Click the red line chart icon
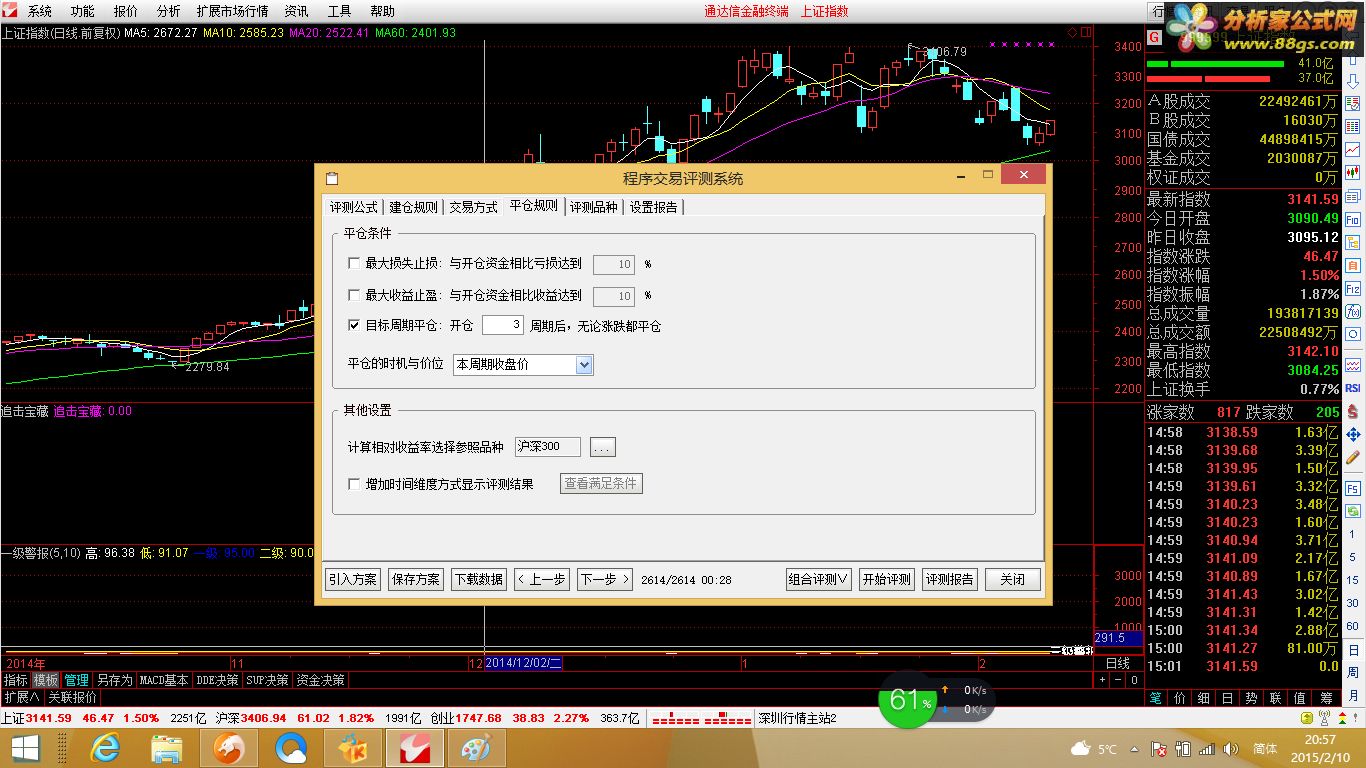 (x=1353, y=149)
